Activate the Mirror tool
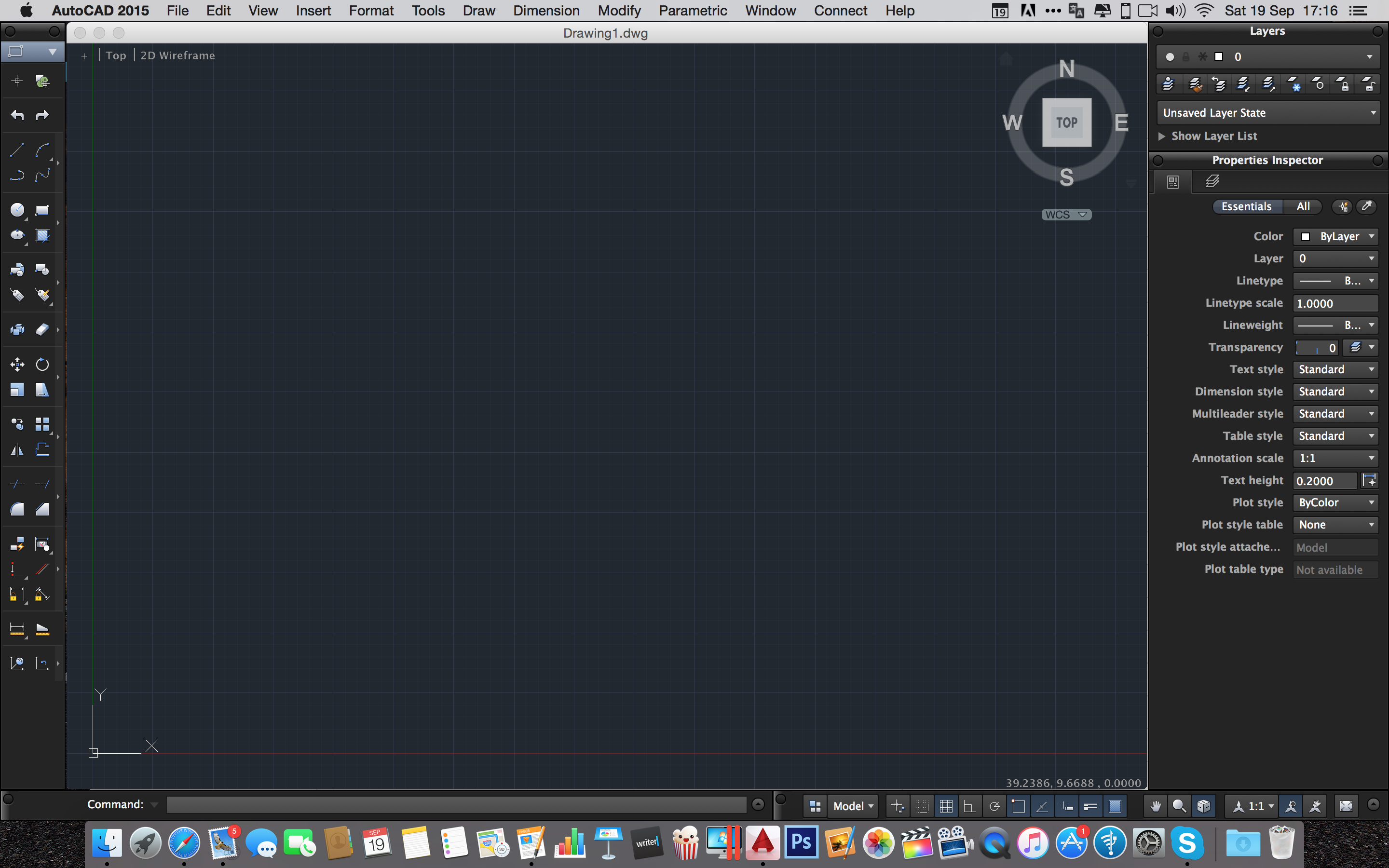 point(17,449)
